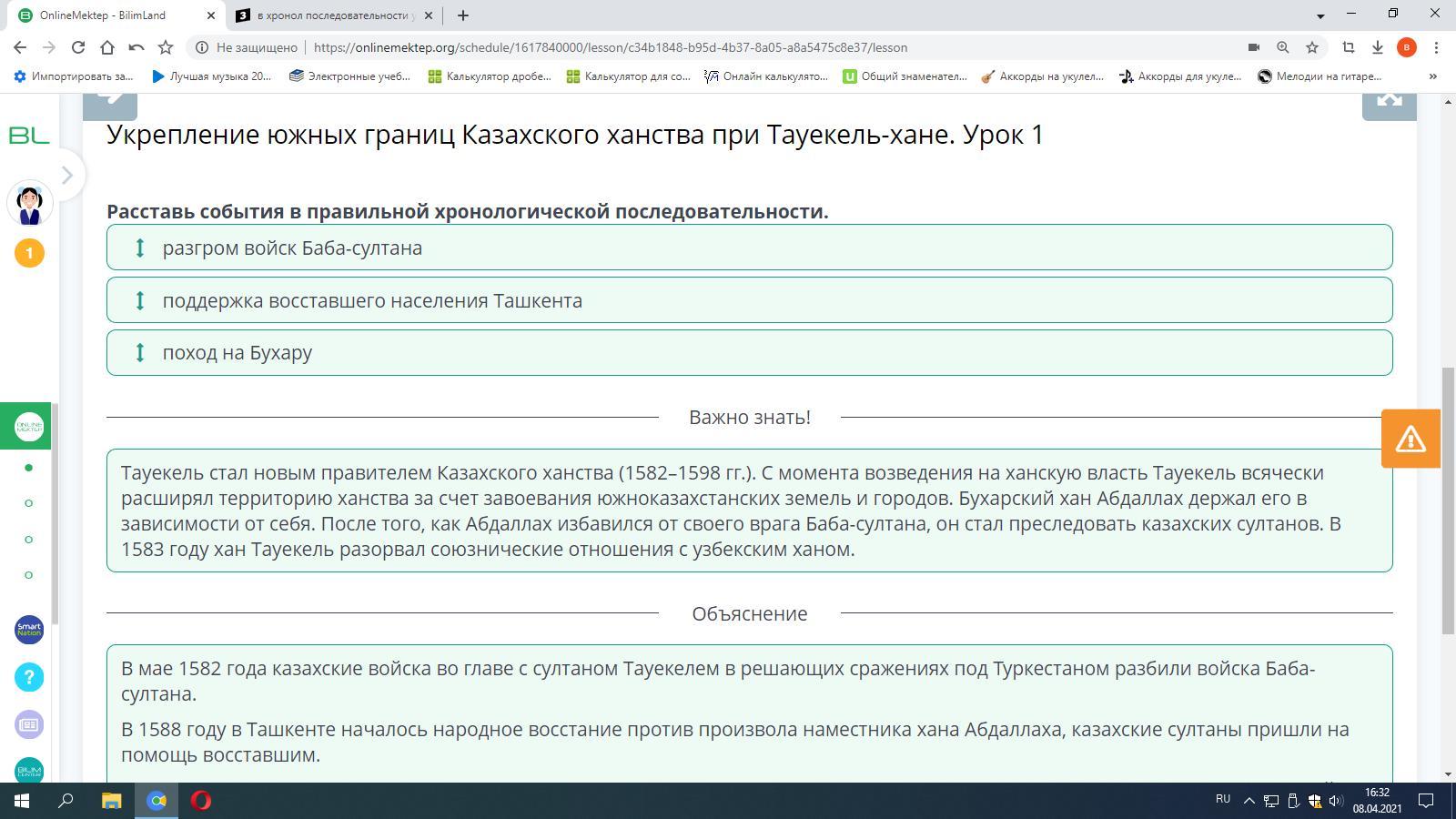Image resolution: width=1456 pixels, height=819 pixels.
Task: Click the BL BilimLand logo
Action: pos(29,136)
